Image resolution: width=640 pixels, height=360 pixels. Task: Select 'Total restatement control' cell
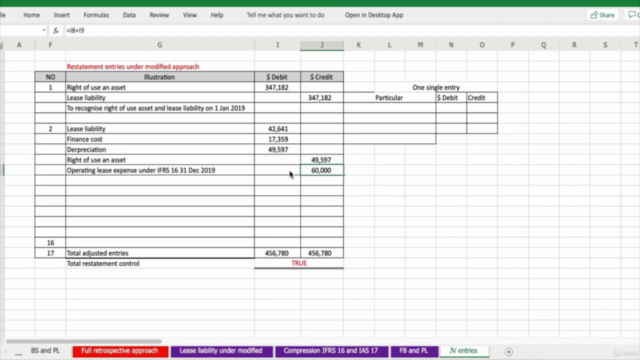[160, 264]
